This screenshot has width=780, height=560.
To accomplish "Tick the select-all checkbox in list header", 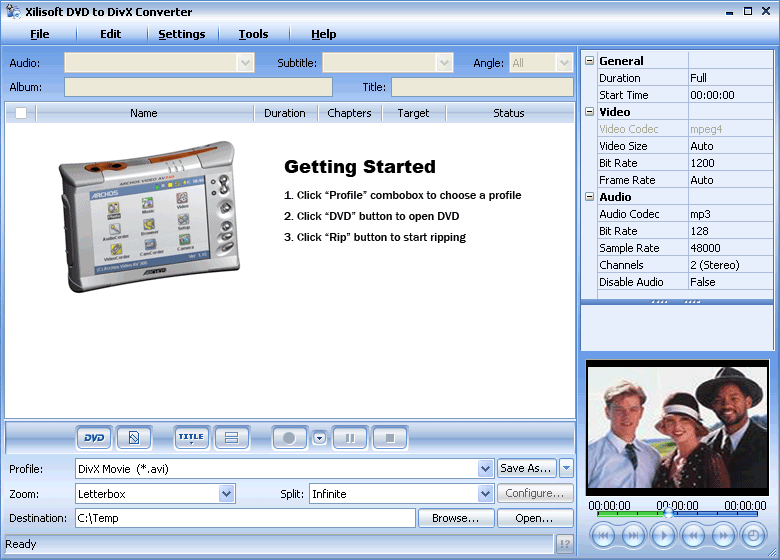I will pos(21,113).
